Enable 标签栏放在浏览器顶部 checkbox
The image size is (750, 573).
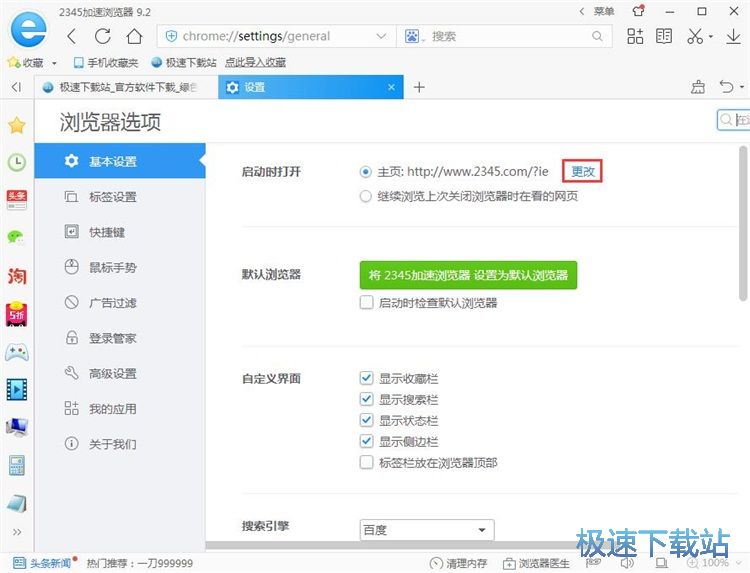[366, 463]
